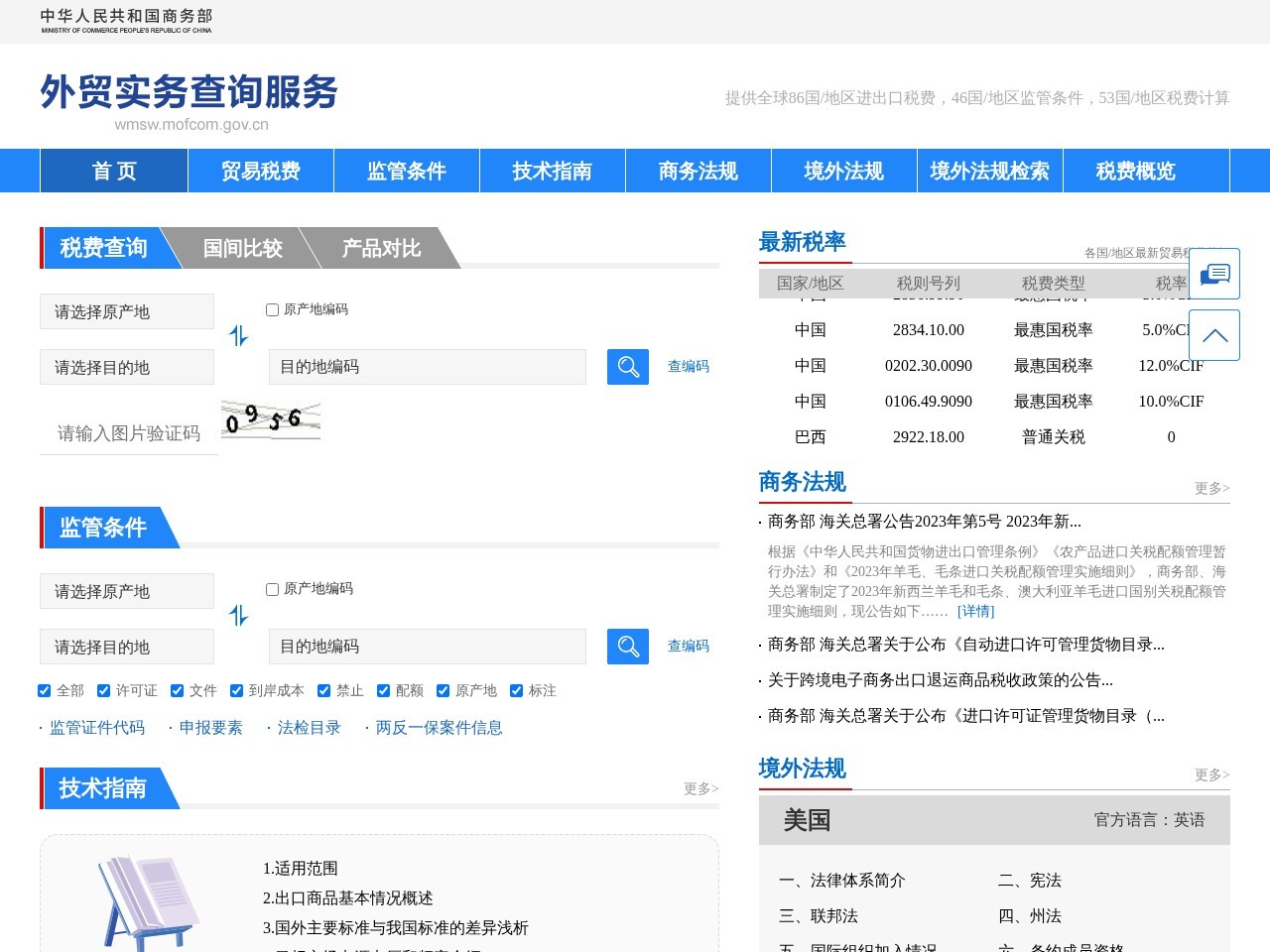Click 更多 link next to 境外法规
Screen dimensions: 1270x952
click(x=1212, y=774)
